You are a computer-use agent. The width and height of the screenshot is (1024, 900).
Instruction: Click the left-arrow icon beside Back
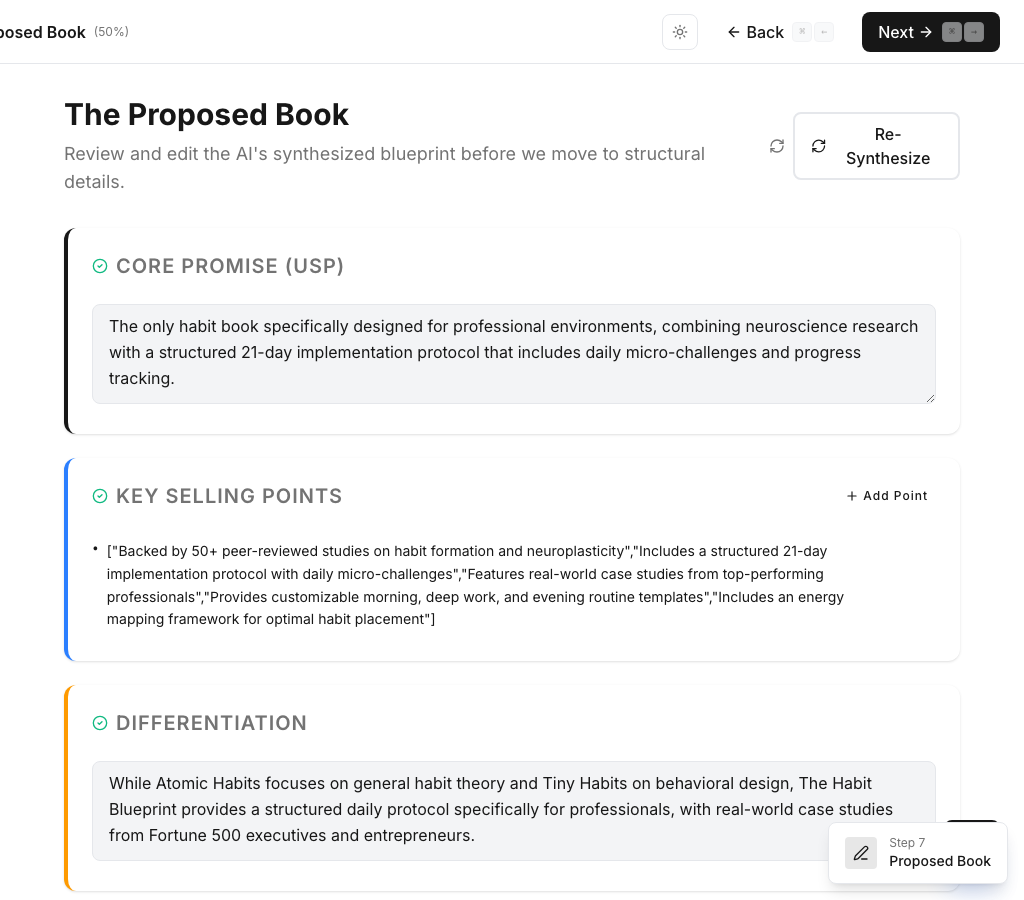click(x=735, y=32)
